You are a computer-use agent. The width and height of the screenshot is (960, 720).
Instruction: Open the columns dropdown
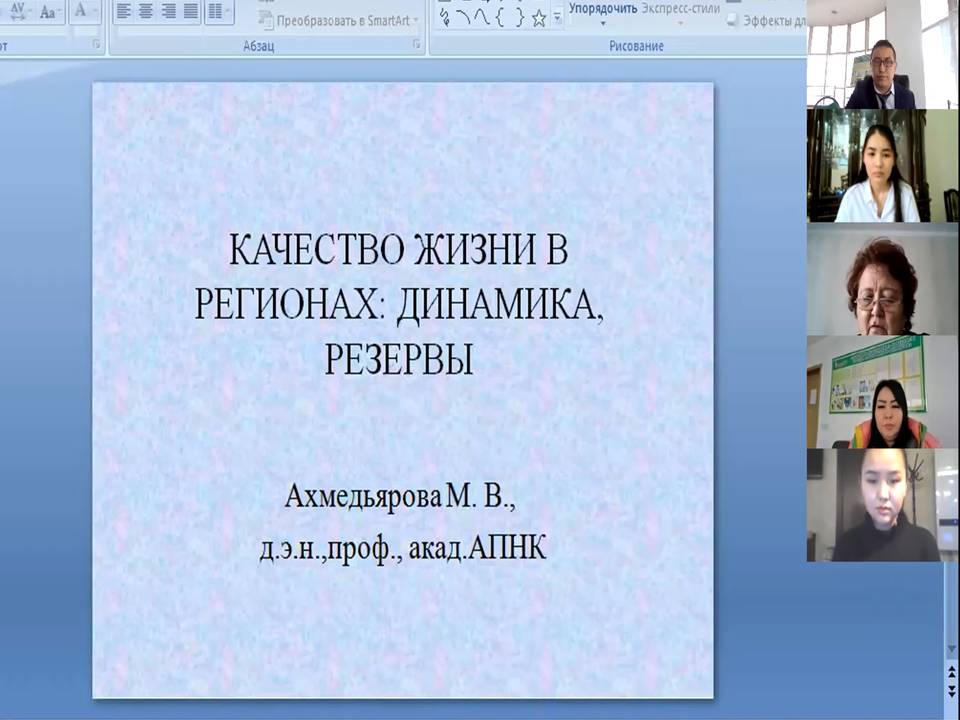click(219, 12)
